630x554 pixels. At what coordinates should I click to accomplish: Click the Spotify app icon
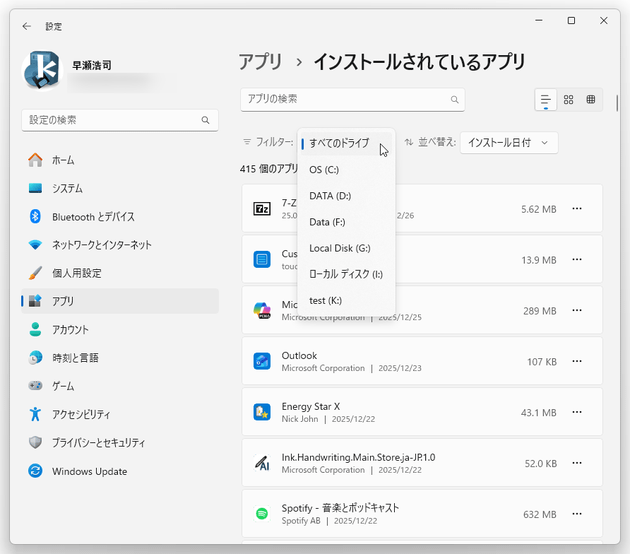[262, 514]
